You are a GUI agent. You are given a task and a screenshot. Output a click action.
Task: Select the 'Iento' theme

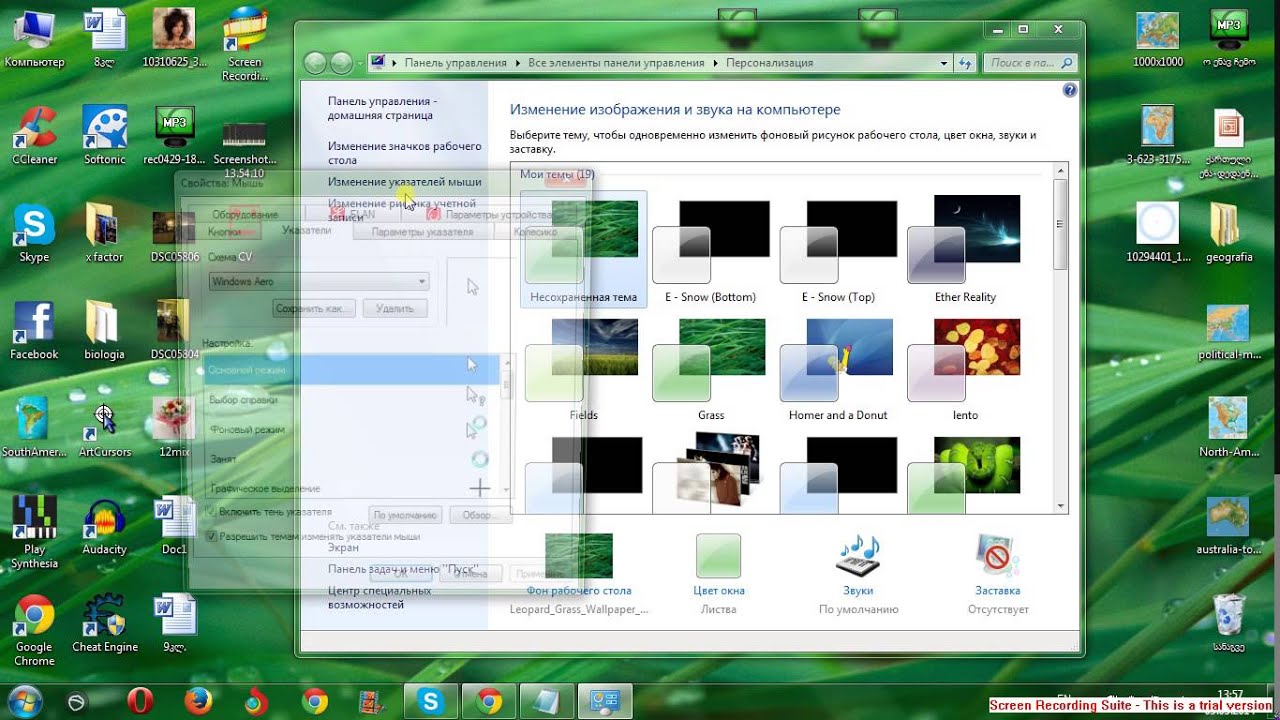click(965, 368)
